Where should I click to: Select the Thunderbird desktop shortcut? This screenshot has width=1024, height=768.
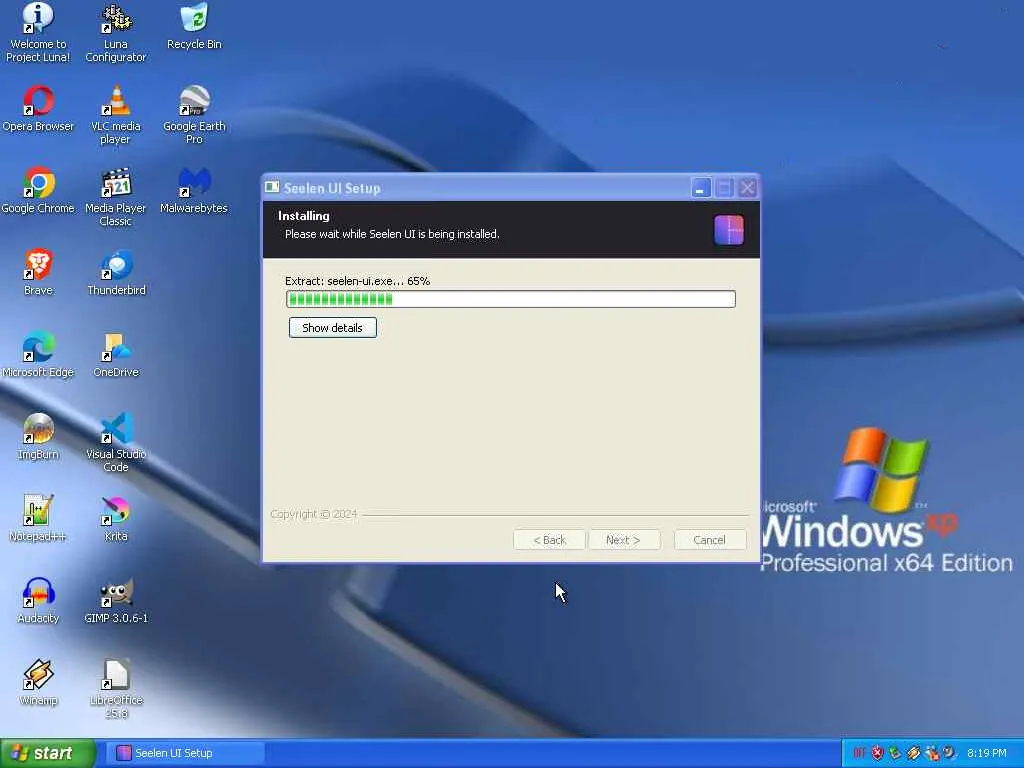pos(116,272)
